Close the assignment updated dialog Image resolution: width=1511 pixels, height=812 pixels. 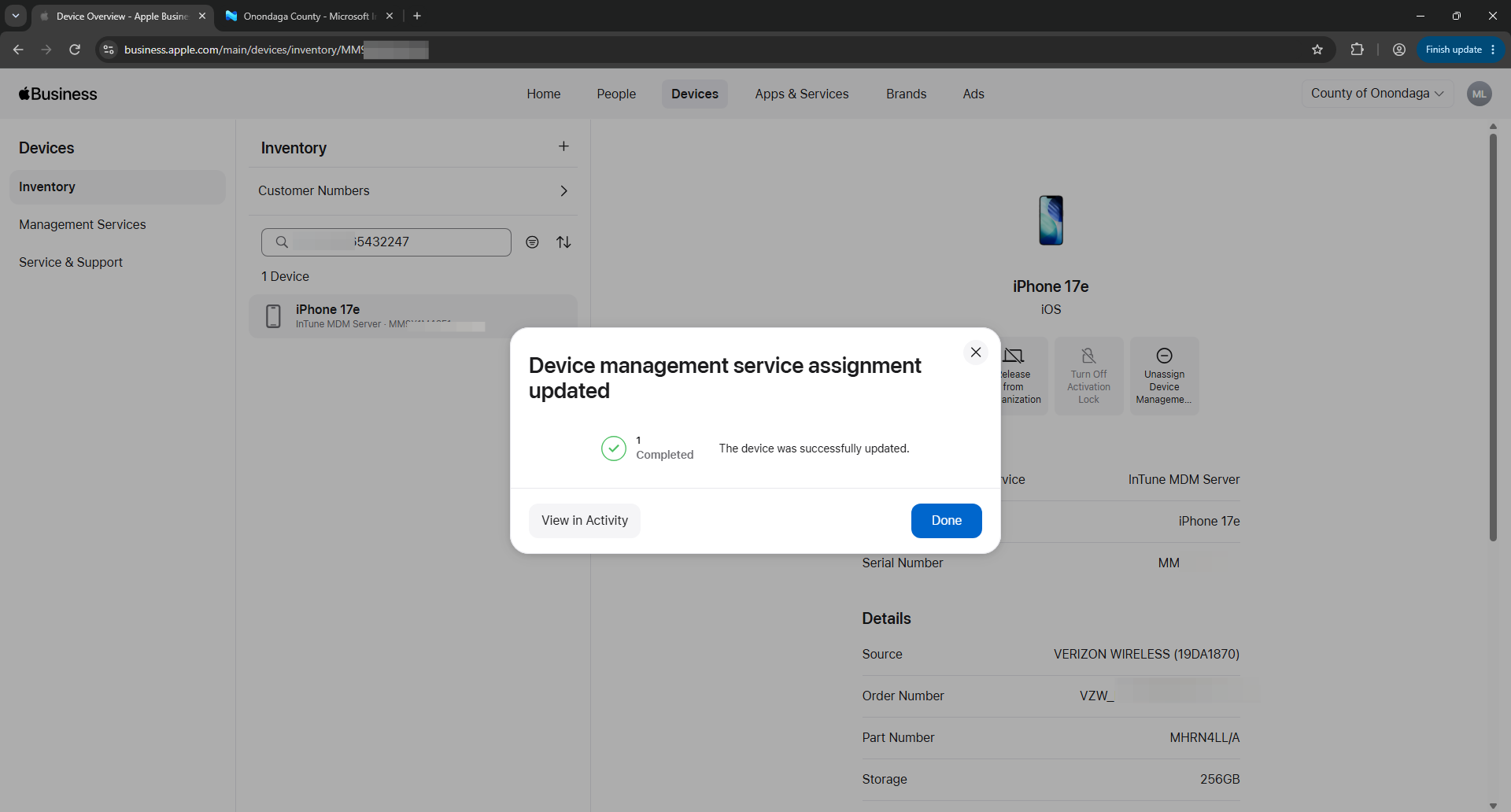(975, 352)
